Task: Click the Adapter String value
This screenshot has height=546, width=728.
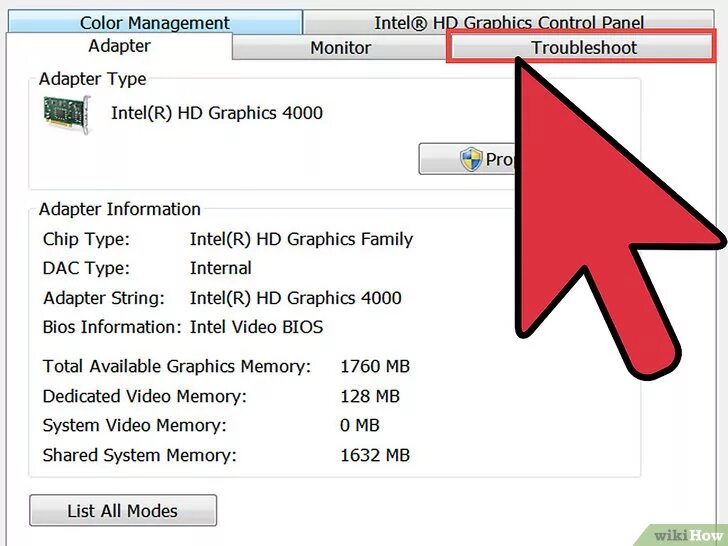Action: pyautogui.click(x=296, y=298)
